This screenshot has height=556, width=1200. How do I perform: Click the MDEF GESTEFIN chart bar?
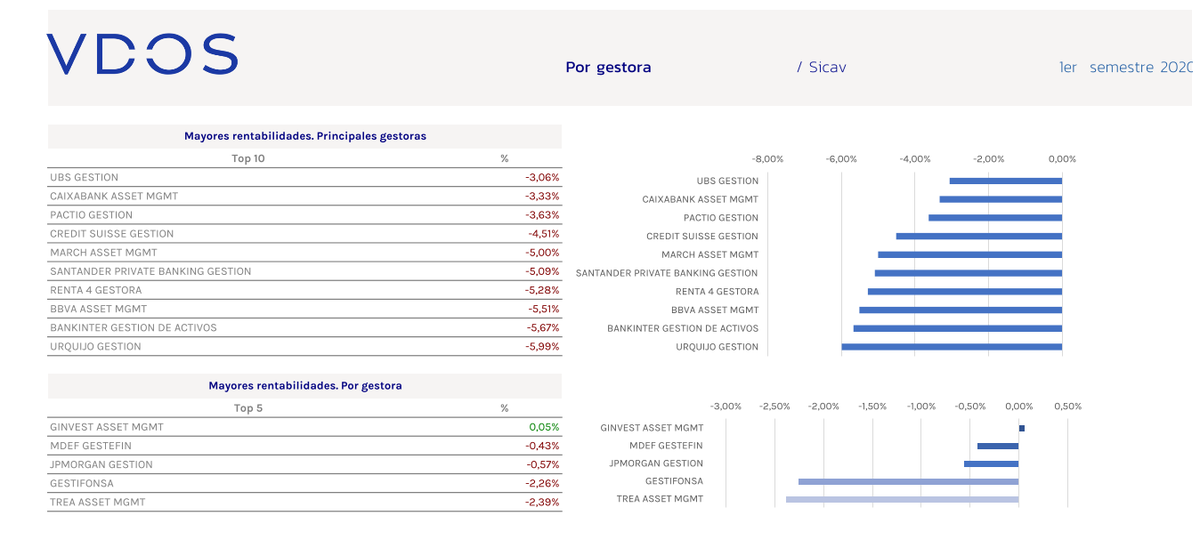point(998,446)
